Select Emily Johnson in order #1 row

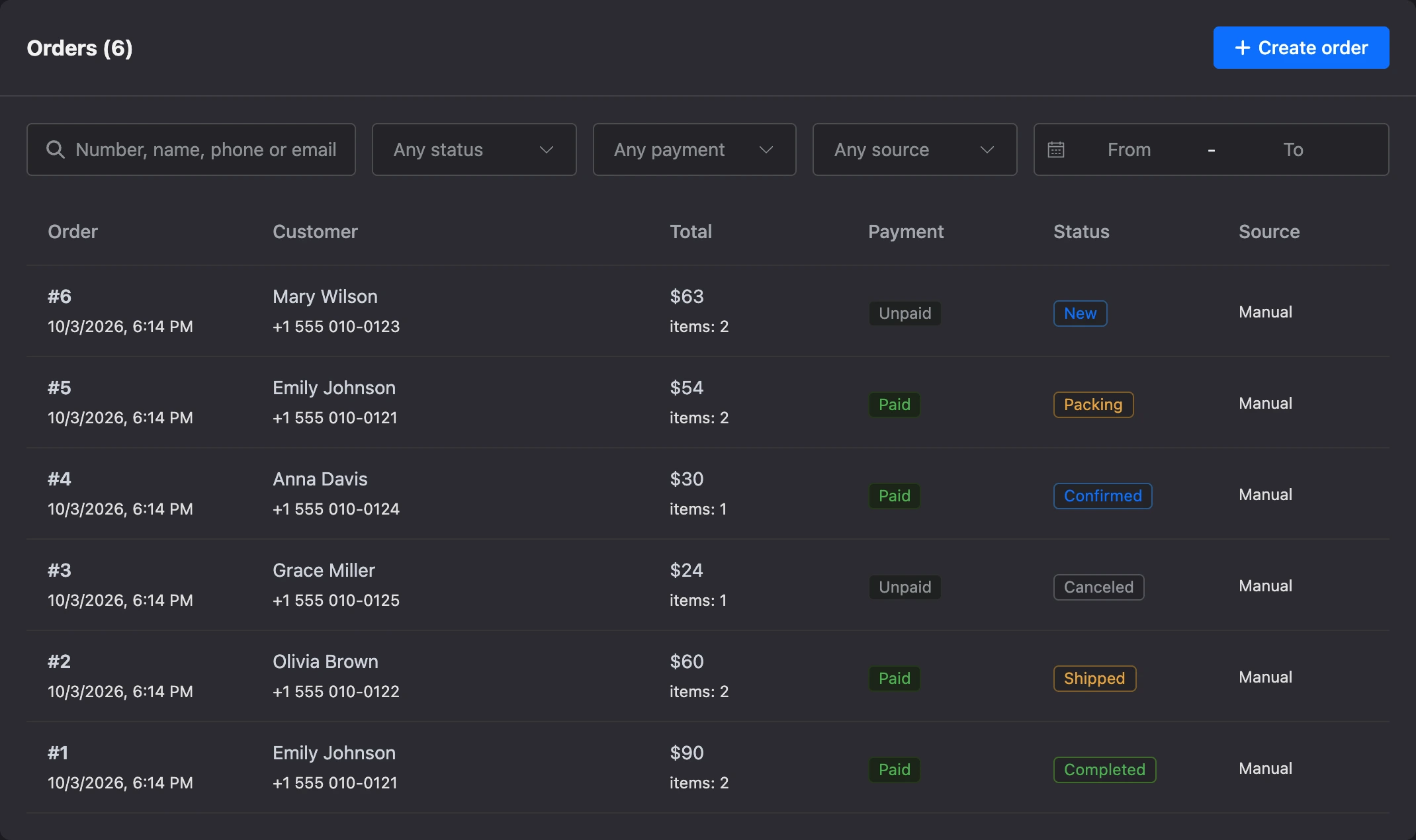pyautogui.click(x=334, y=753)
